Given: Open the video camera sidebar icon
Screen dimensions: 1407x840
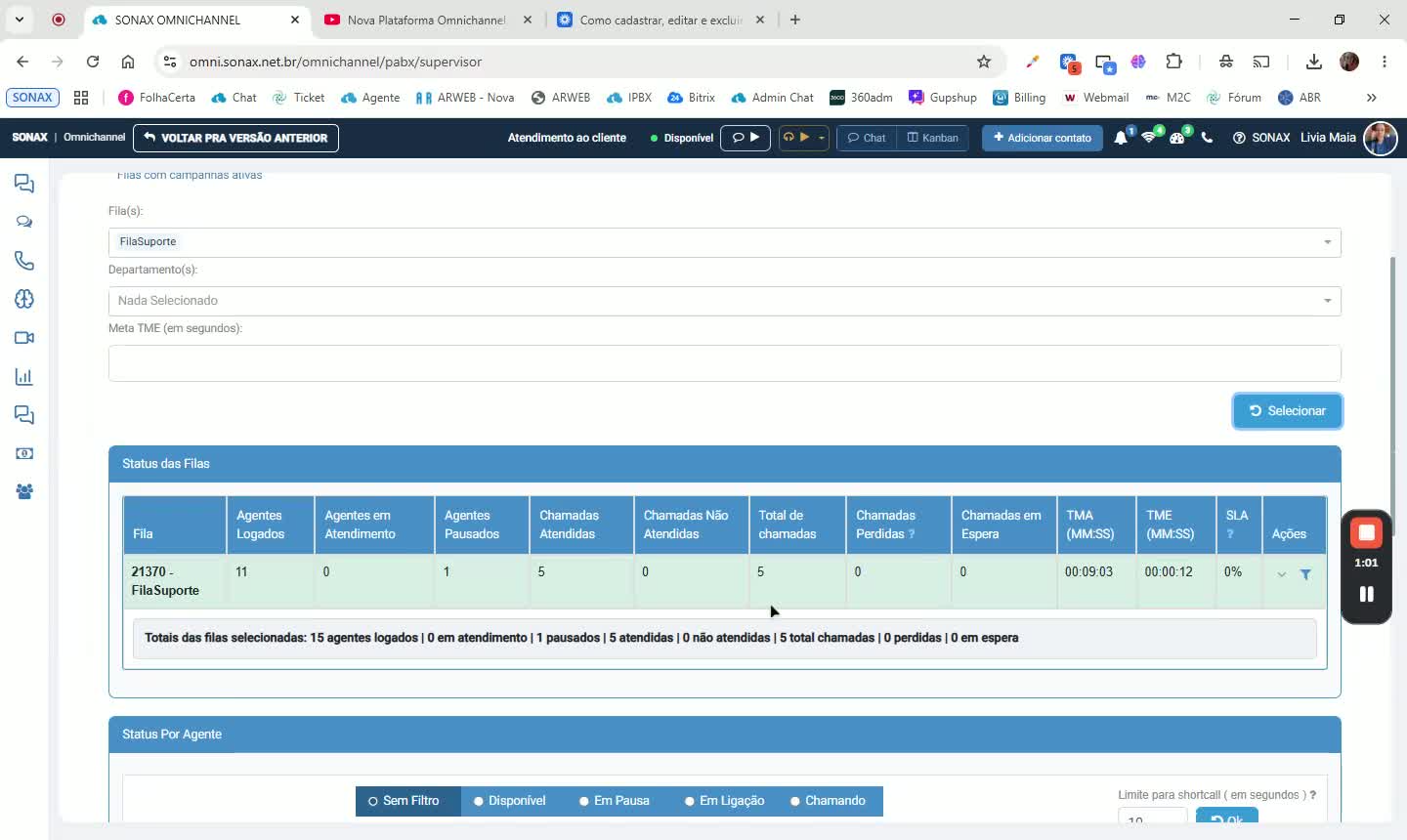Looking at the screenshot, I should 24,338.
